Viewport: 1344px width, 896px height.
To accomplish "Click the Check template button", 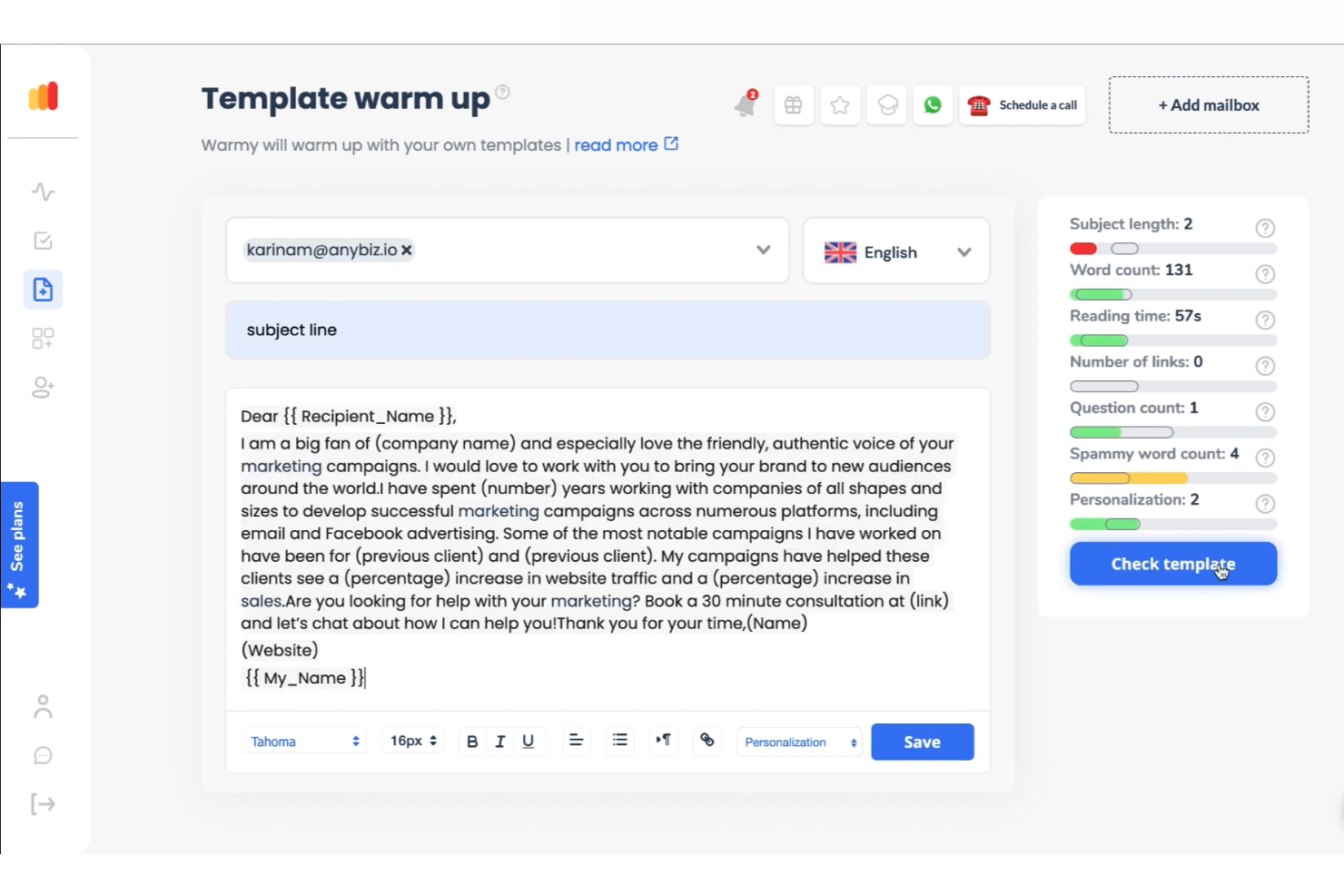I will [x=1172, y=563].
